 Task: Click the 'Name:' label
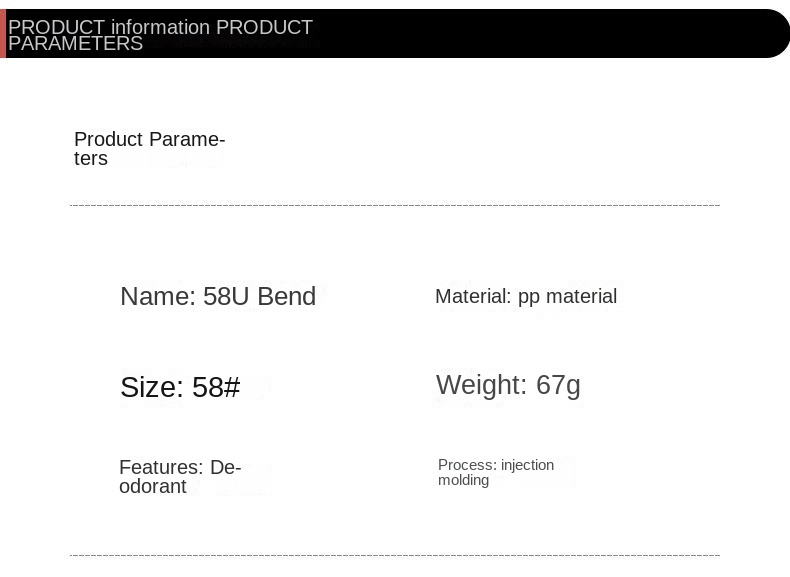coord(158,296)
